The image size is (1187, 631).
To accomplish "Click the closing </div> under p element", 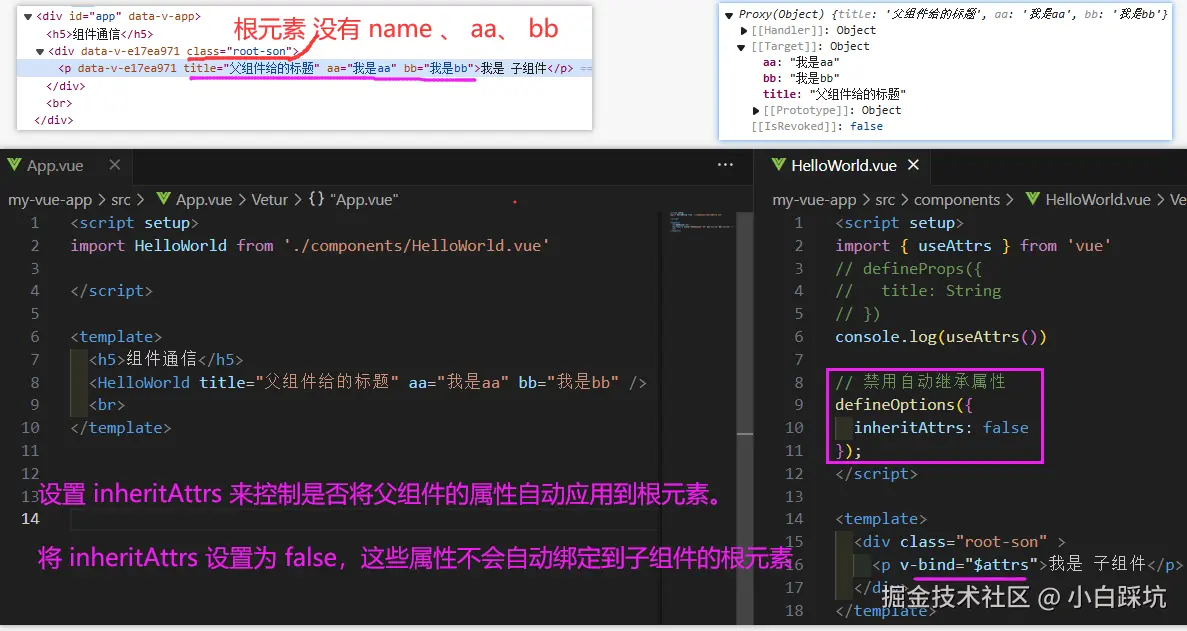I will point(66,86).
